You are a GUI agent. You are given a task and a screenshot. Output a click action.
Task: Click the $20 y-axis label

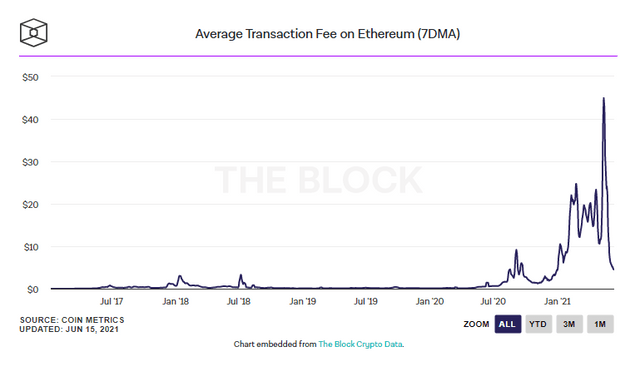point(31,204)
